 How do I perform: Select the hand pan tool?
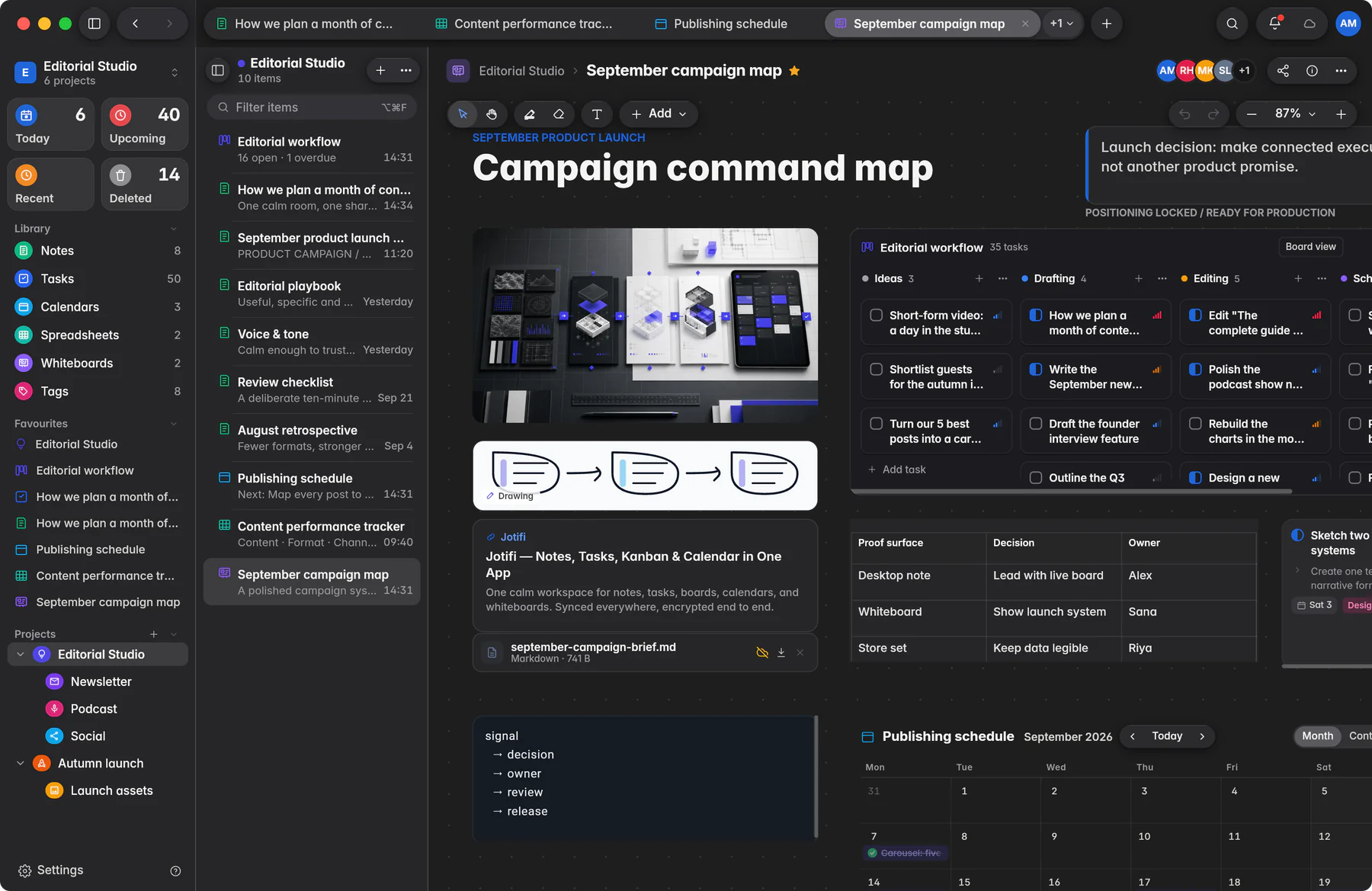(492, 114)
